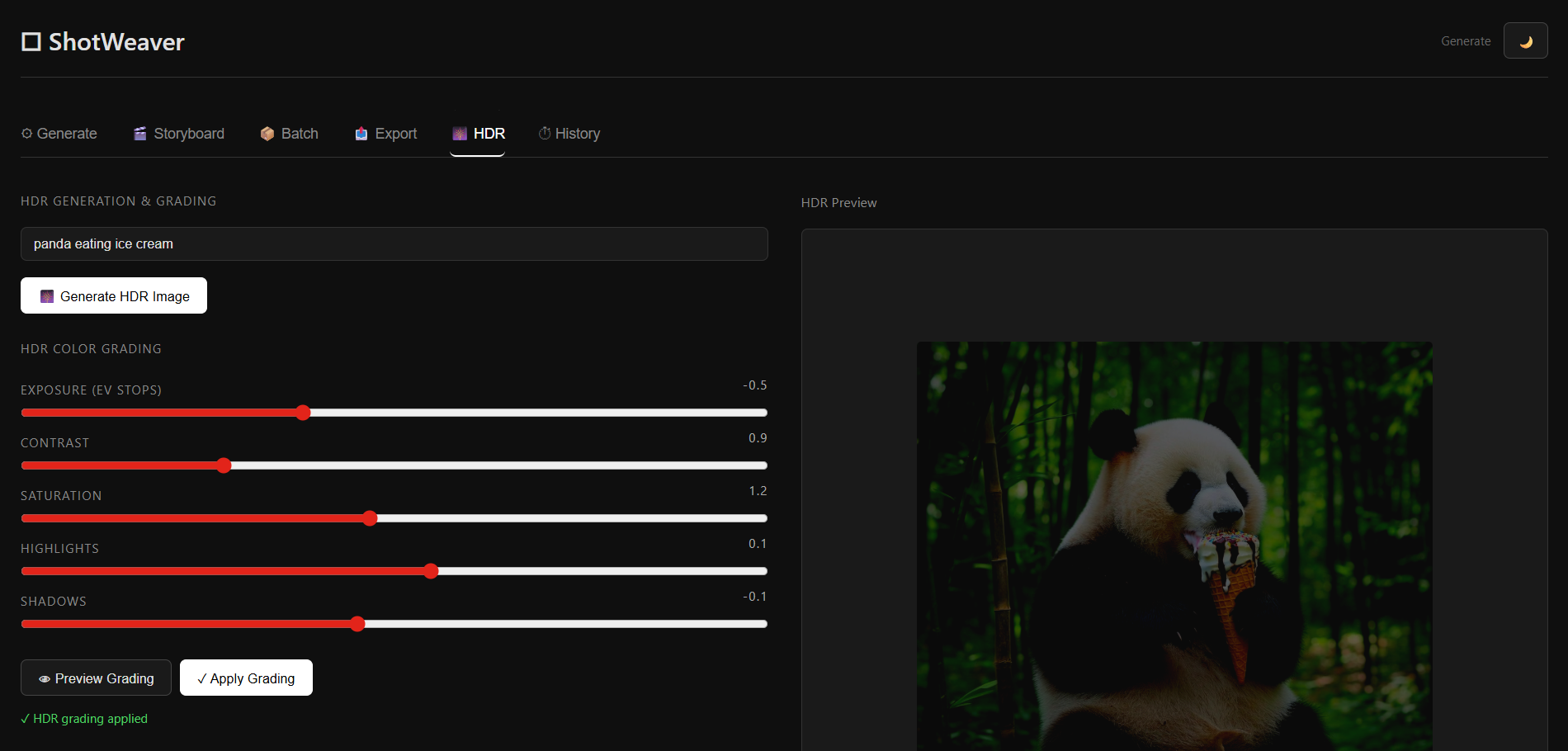Click the Apply Grading button
Viewport: 1568px width, 751px height.
(x=246, y=678)
